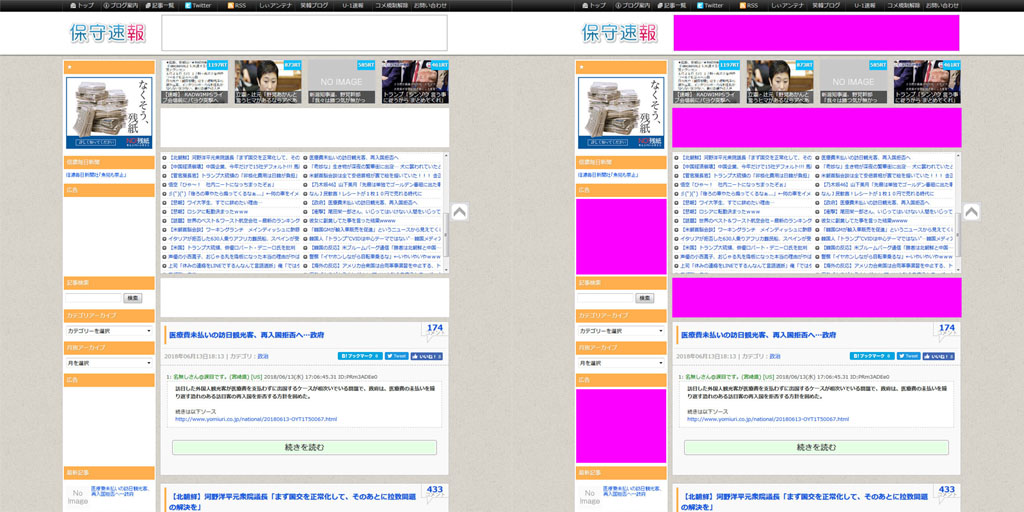Click the scroll-to-top arrow on left page
The width and height of the screenshot is (1024, 512).
pos(459,212)
